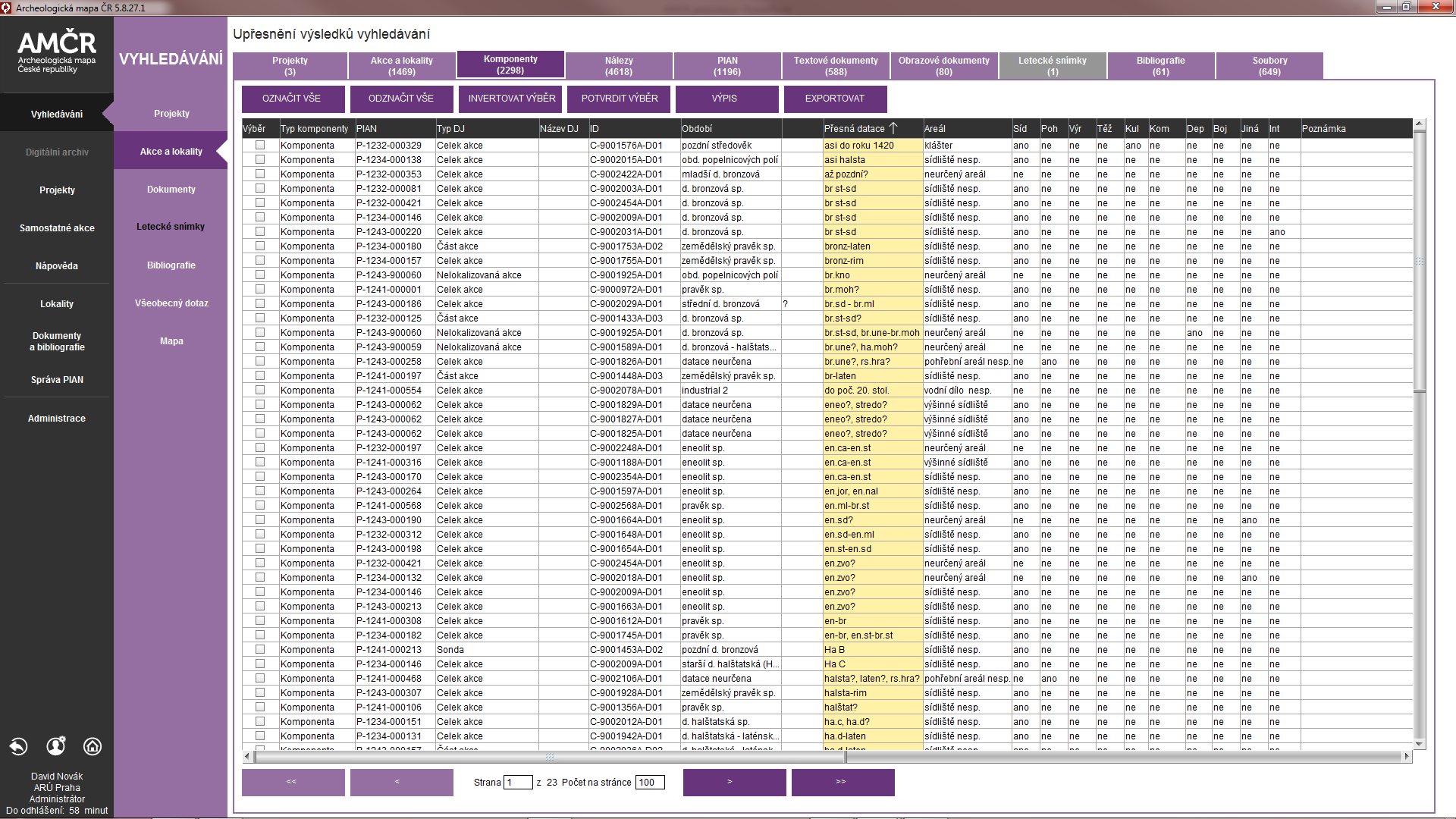
Task: Go to previous page with < button
Action: click(x=402, y=782)
